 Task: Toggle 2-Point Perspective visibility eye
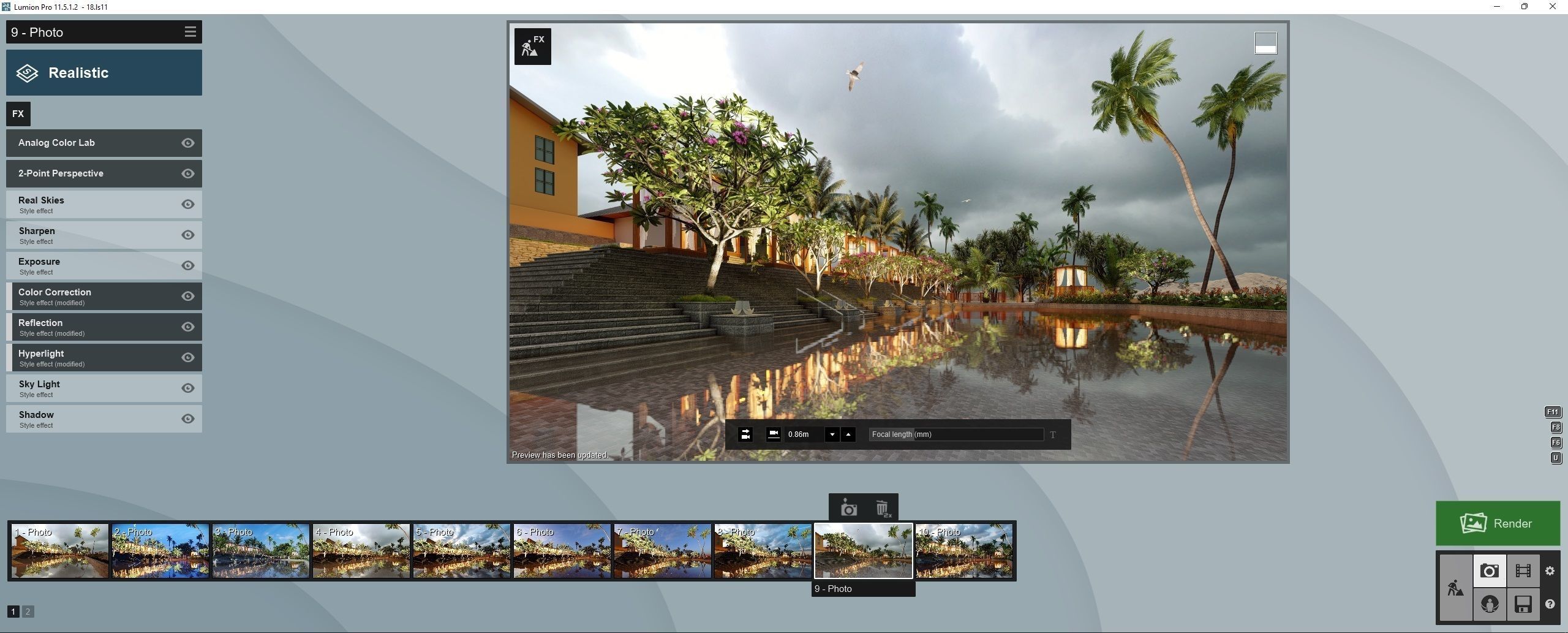pos(188,173)
